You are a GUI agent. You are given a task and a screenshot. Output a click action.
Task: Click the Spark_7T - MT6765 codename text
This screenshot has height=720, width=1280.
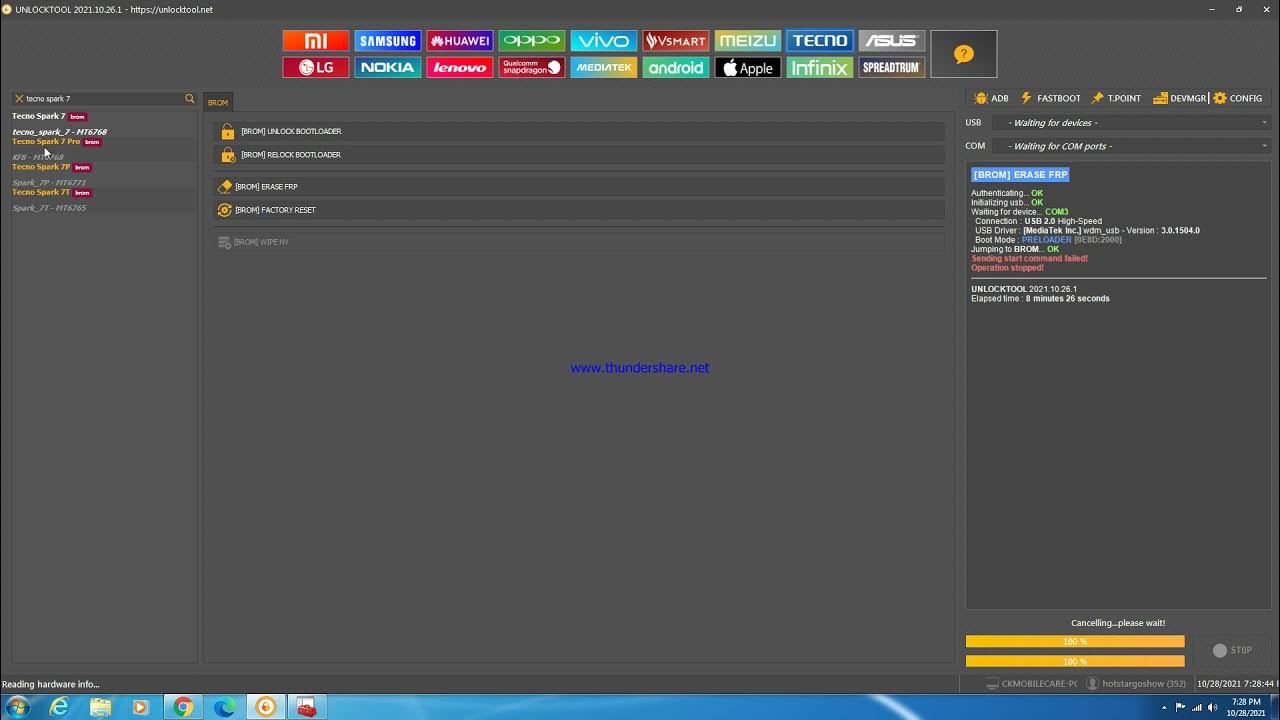(x=49, y=208)
